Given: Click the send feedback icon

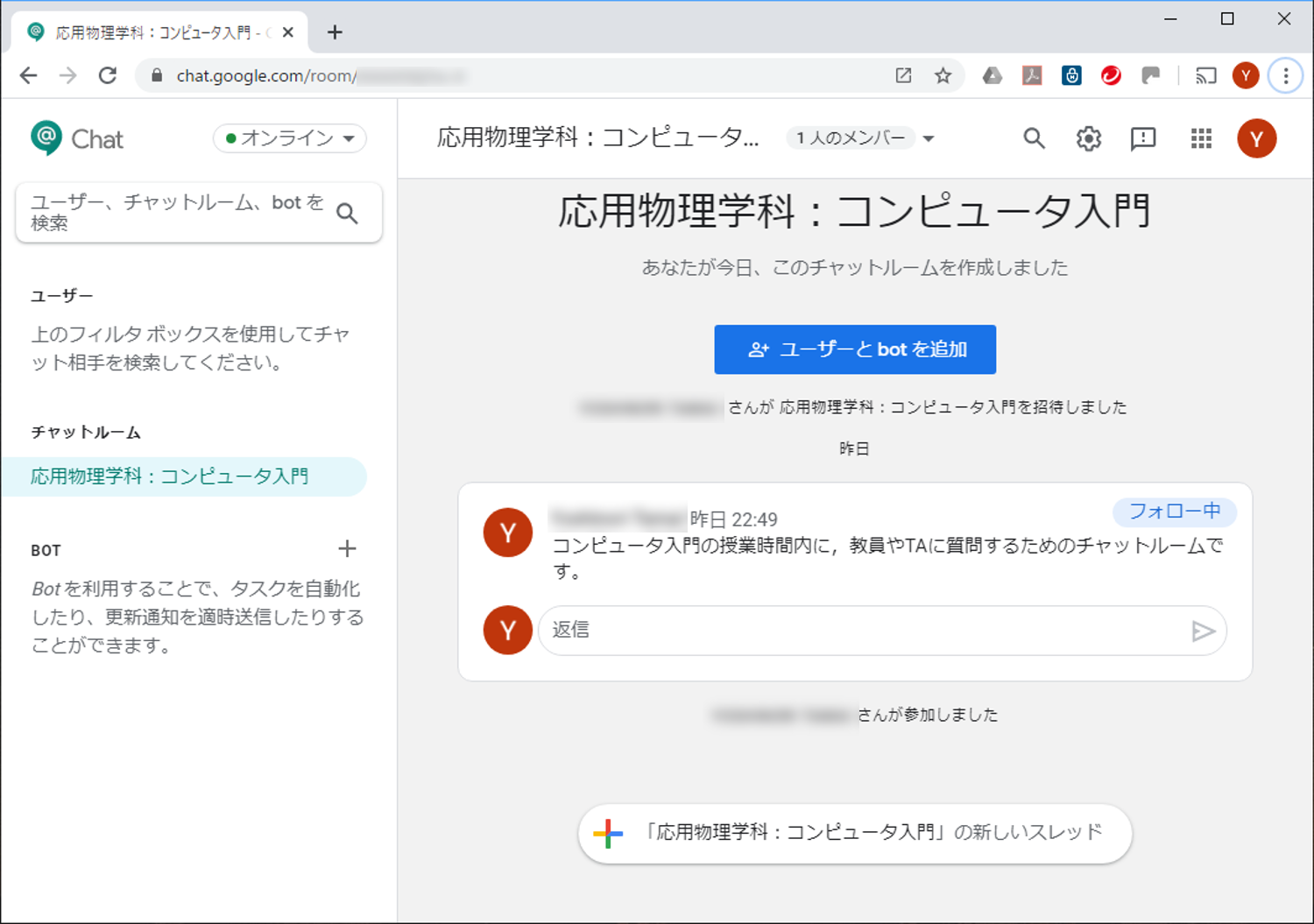Looking at the screenshot, I should 1143,138.
